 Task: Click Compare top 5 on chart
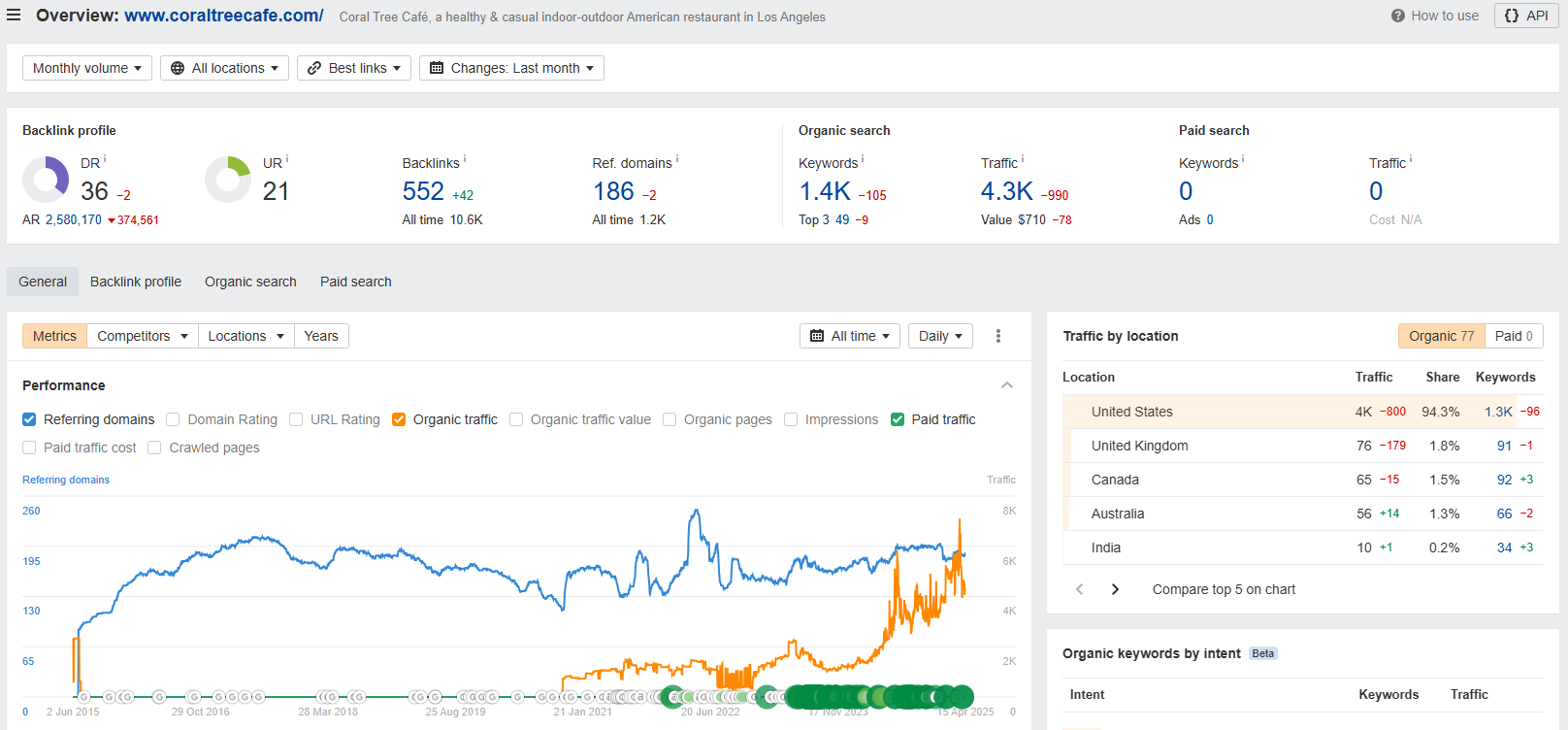point(1224,589)
